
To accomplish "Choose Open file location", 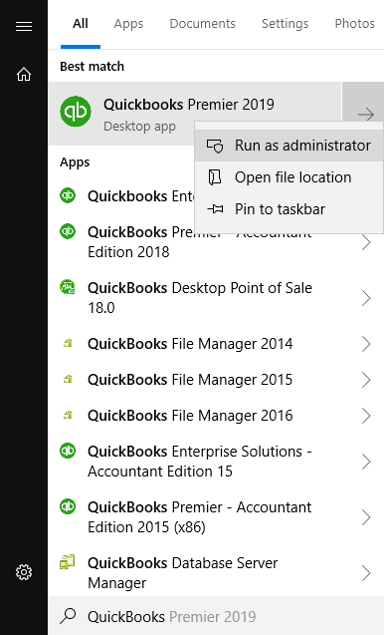I will 289,177.
